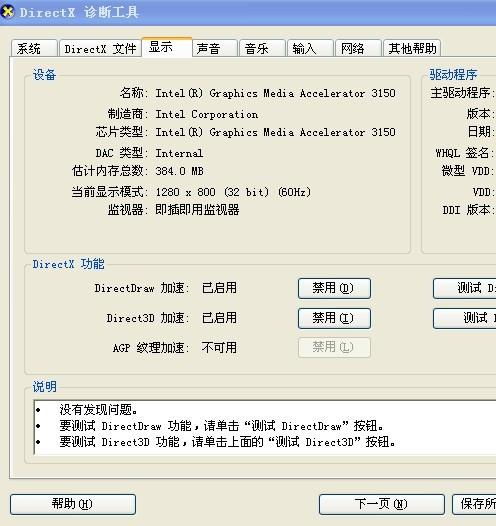Image resolution: width=496 pixels, height=526 pixels.
Task: Click the manufacturer value Intel Corporation
Action: click(207, 114)
